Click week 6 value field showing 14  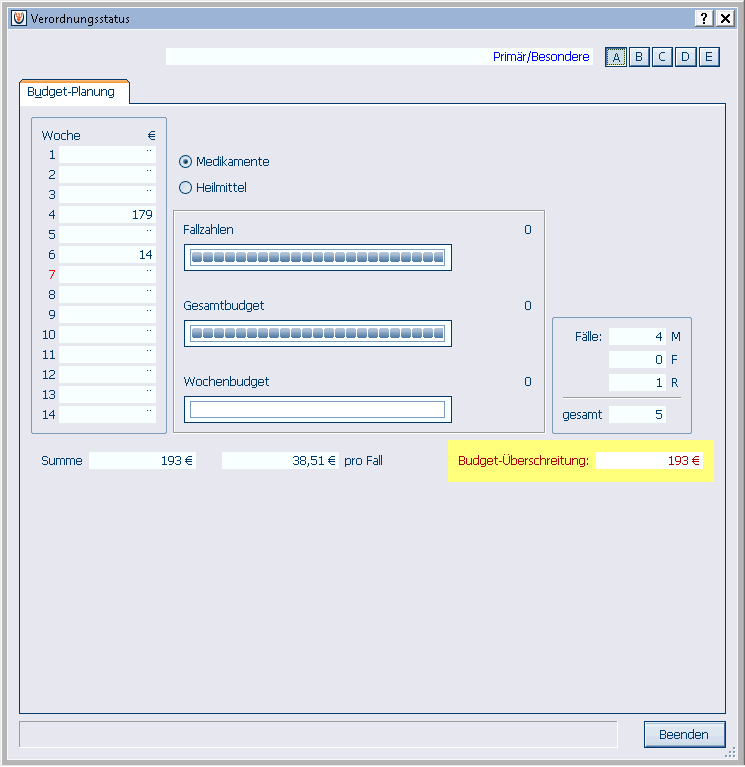click(108, 255)
